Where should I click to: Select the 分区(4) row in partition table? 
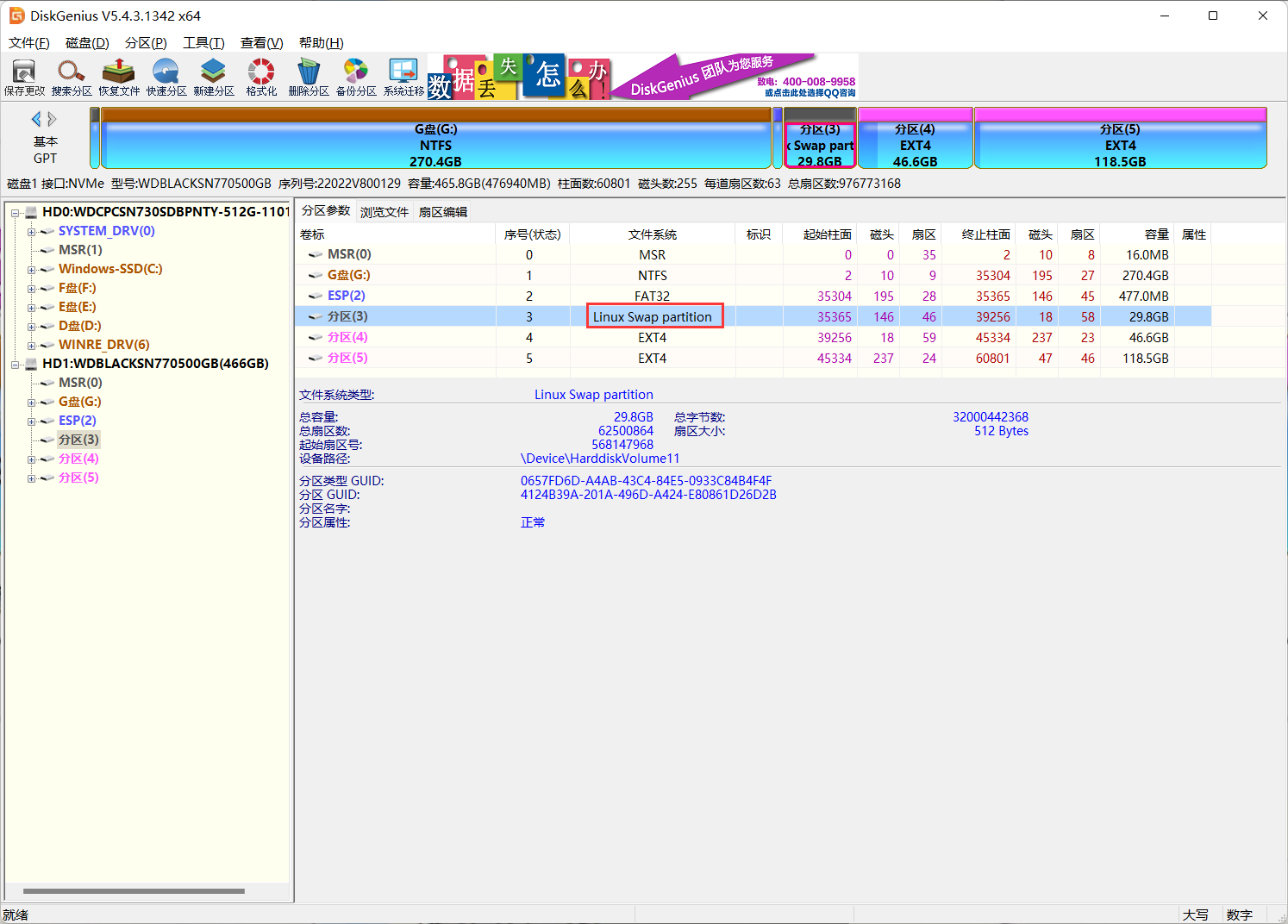coord(753,338)
